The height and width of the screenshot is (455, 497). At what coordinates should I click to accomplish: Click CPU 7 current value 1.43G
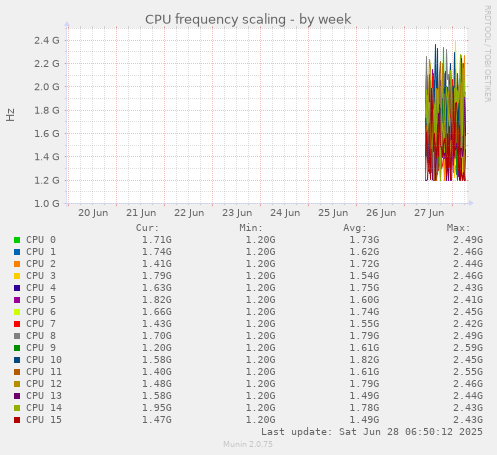point(157,324)
